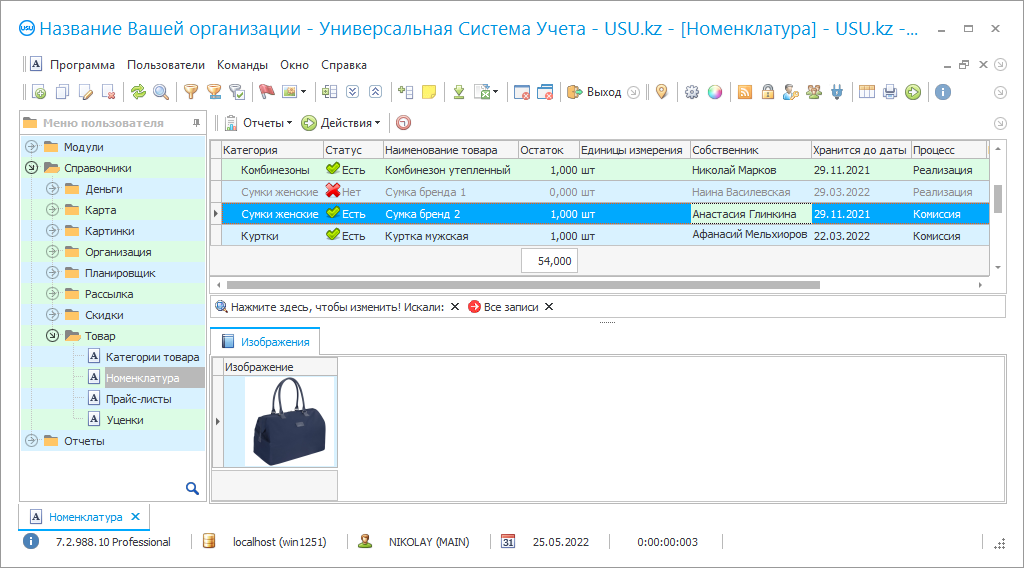This screenshot has width=1024, height=568.
Task: Expand the Модули tree node
Action: coord(31,147)
